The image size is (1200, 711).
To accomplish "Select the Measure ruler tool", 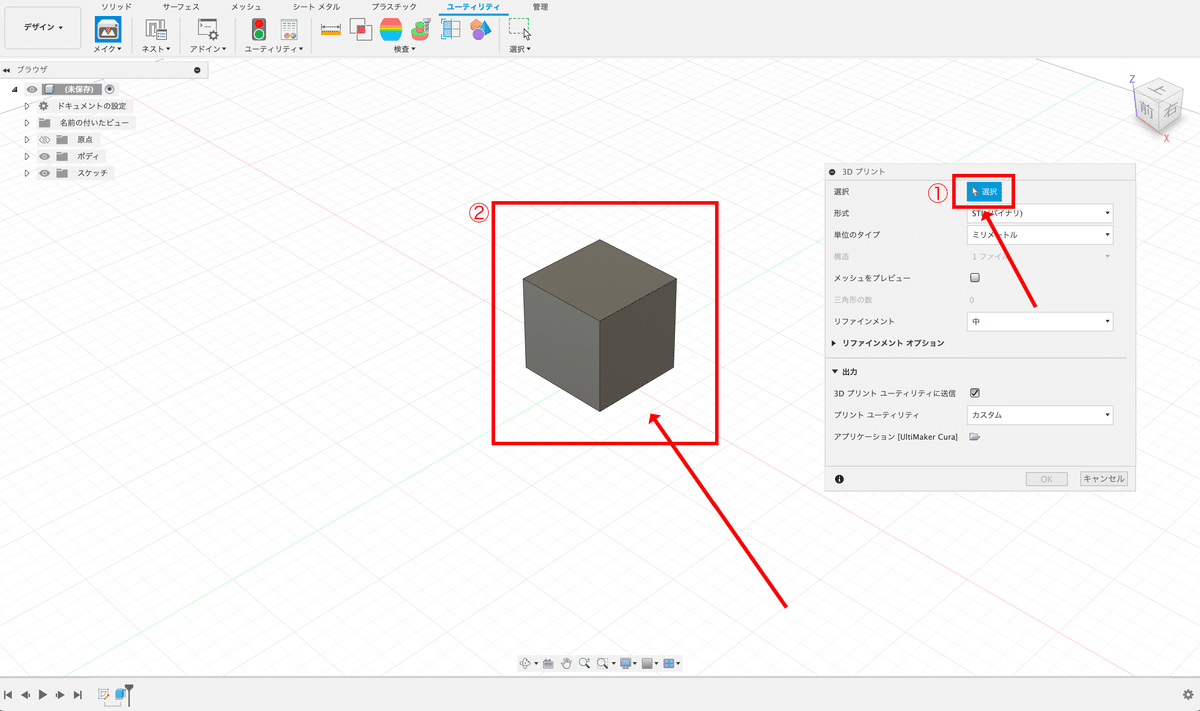I will [331, 29].
